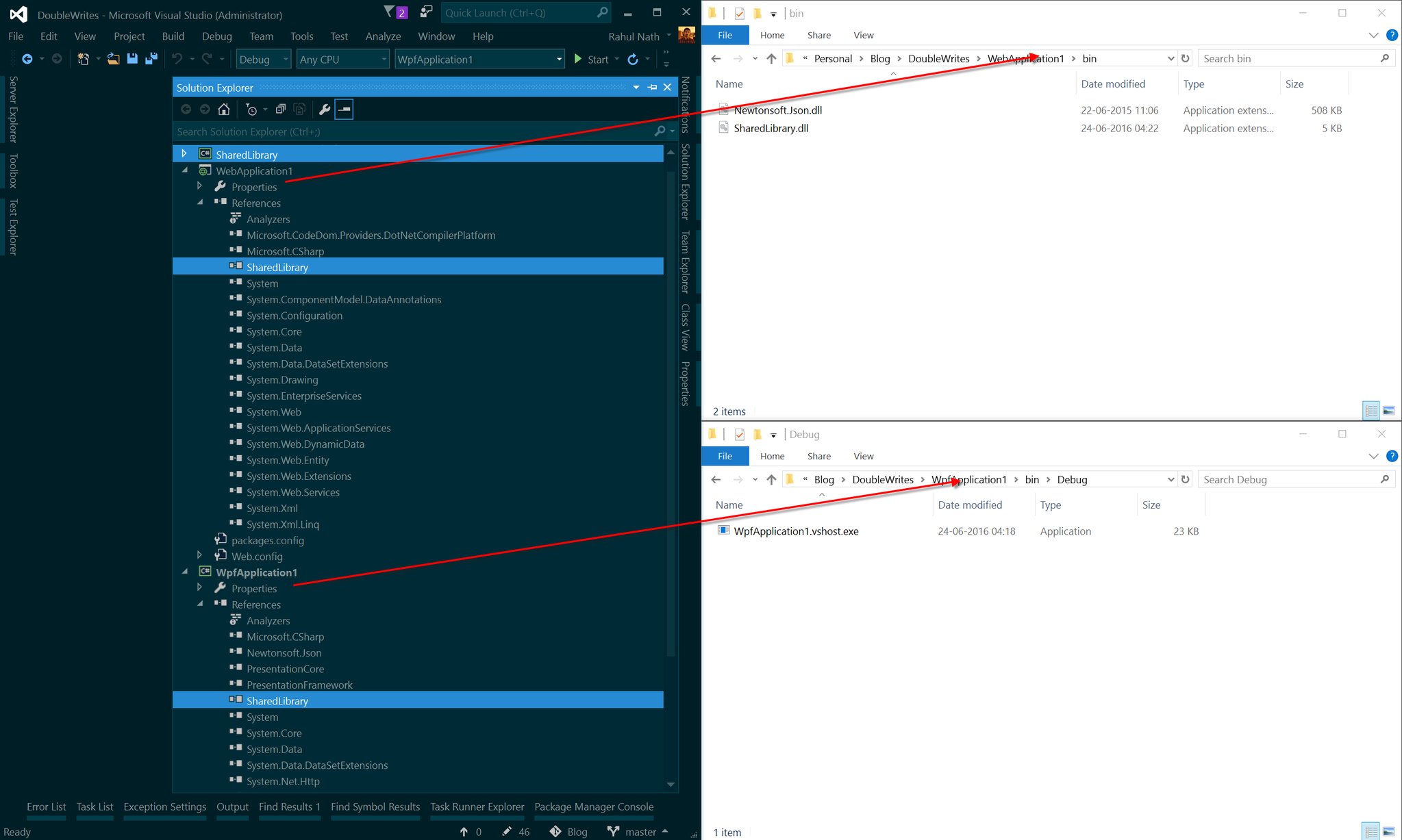Screen dimensions: 1402x840
Task: Click the feedback icon next to notifications
Action: click(x=426, y=12)
